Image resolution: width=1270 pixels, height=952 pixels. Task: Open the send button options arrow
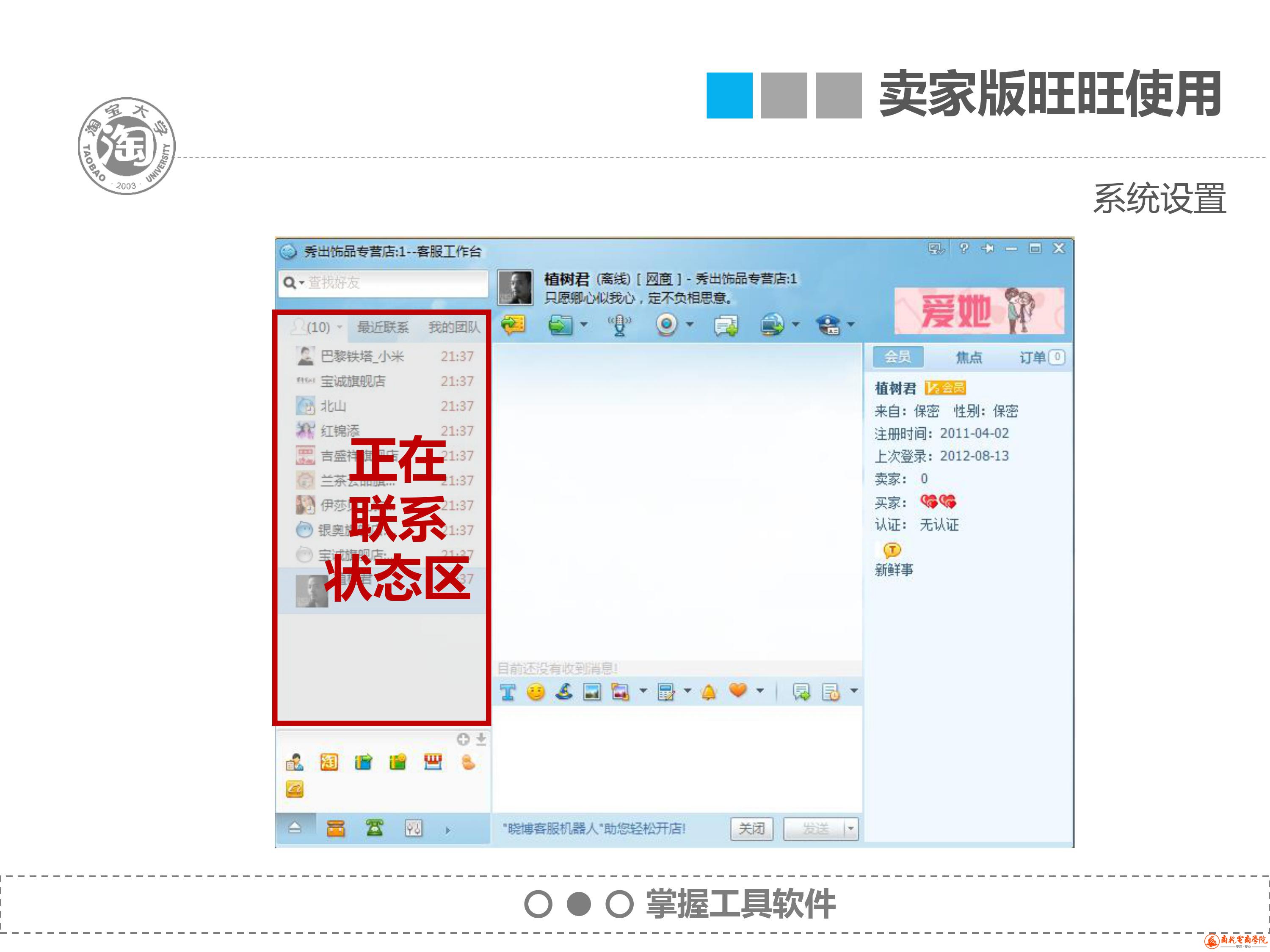(851, 829)
